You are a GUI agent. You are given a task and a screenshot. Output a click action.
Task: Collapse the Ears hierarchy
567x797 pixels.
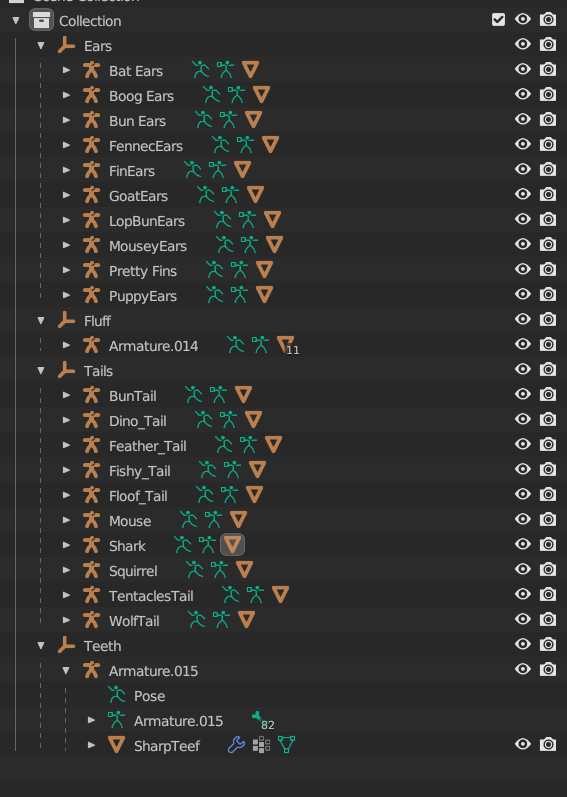point(41,46)
